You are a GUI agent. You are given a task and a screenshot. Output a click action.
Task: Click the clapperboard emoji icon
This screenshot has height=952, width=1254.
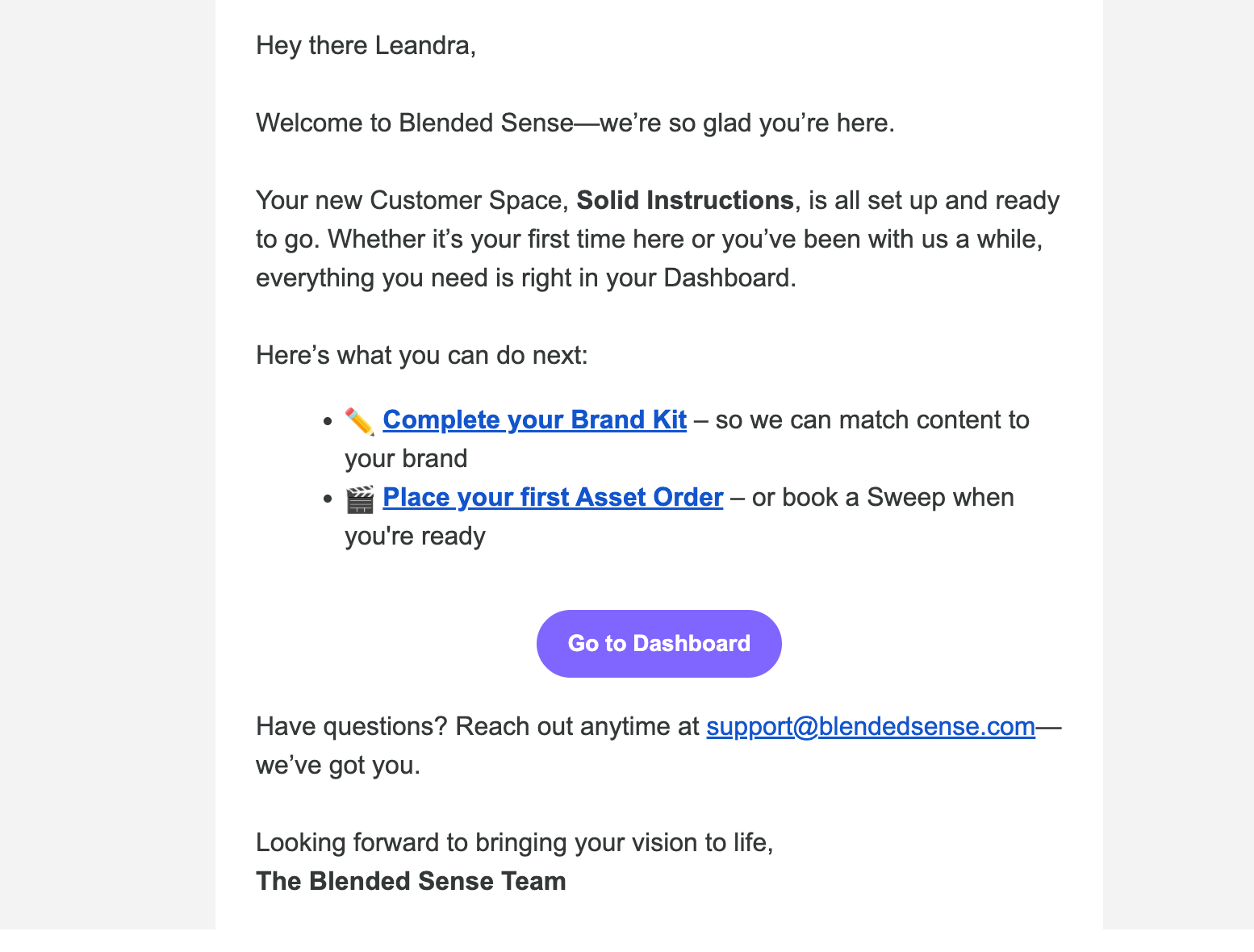pyautogui.click(x=359, y=499)
